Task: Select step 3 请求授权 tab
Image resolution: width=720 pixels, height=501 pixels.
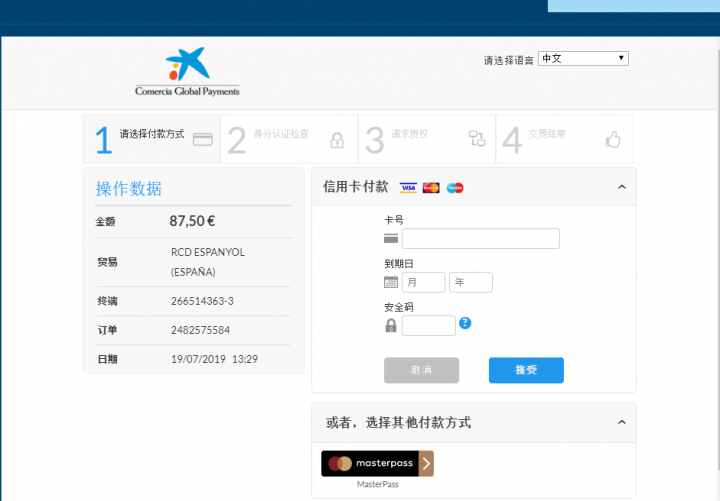Action: [x=426, y=139]
